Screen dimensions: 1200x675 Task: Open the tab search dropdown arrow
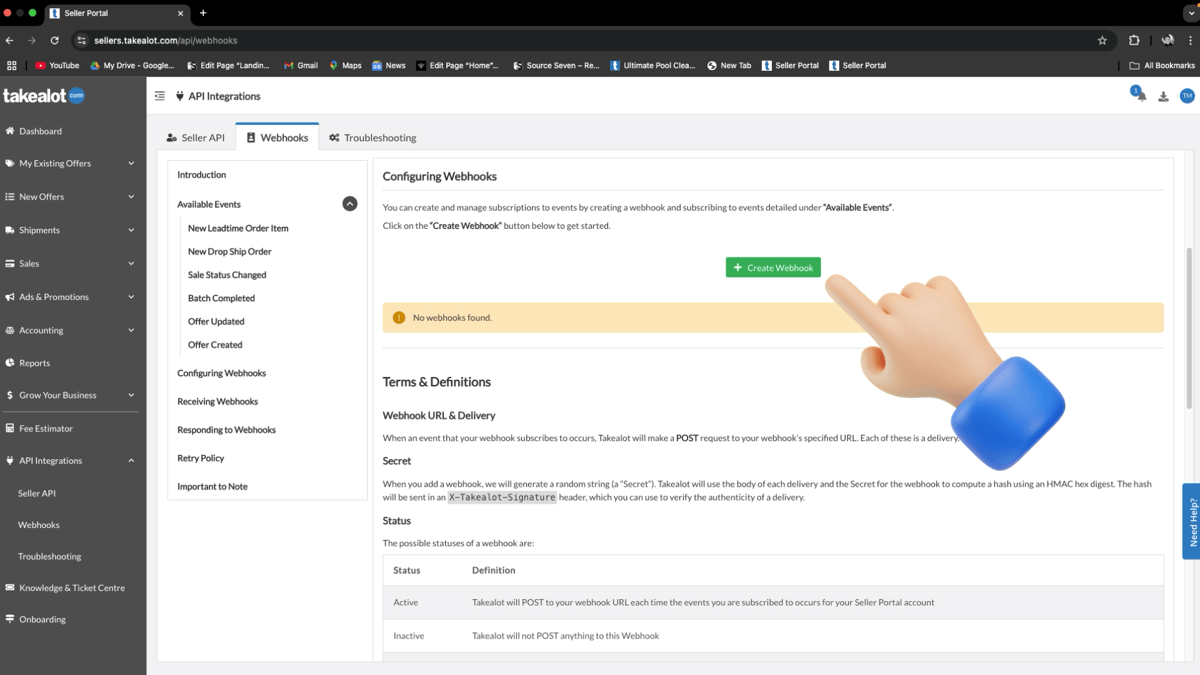coord(1190,13)
